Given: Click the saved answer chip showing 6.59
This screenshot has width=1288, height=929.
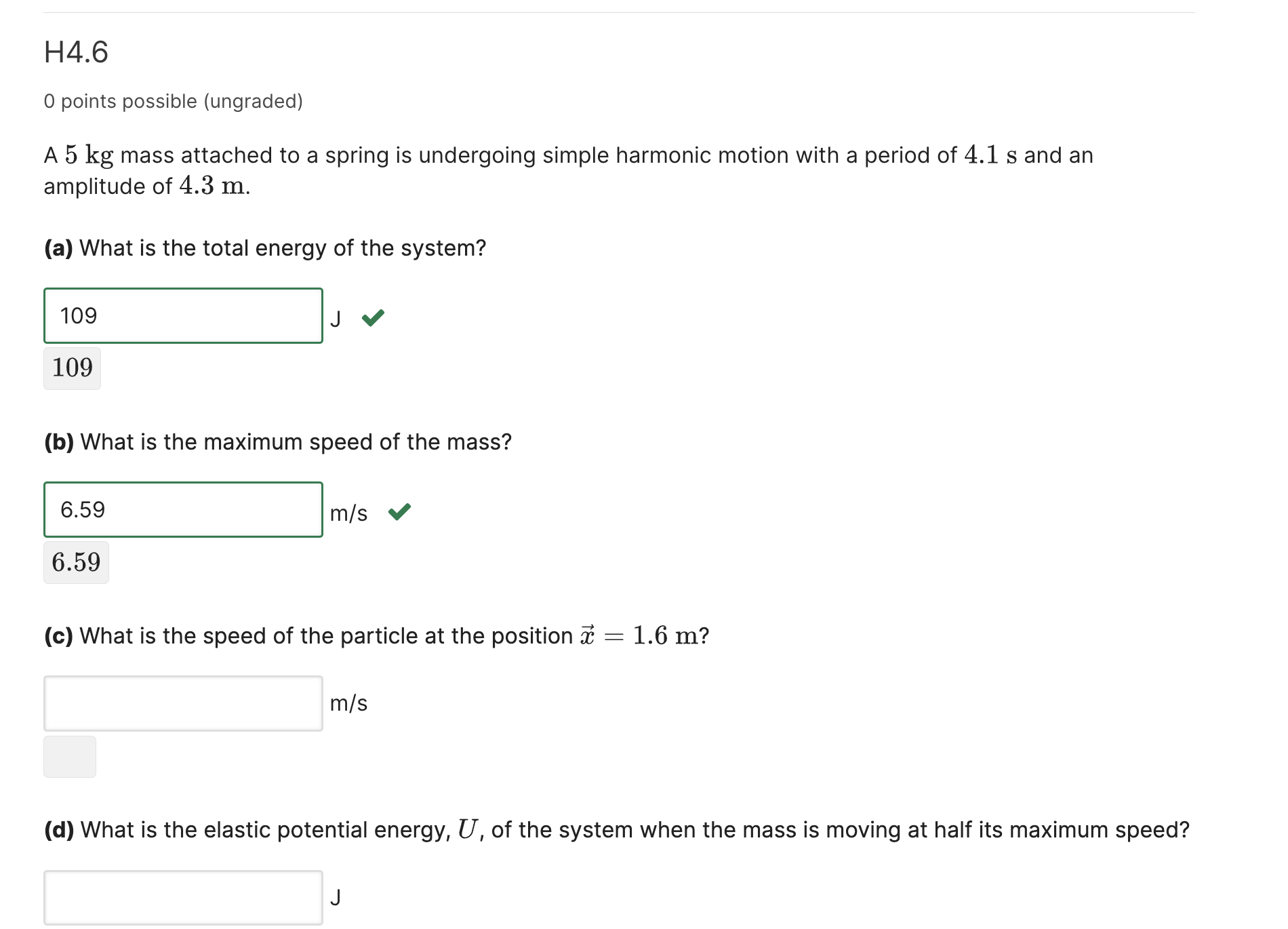Looking at the screenshot, I should pos(76,562).
